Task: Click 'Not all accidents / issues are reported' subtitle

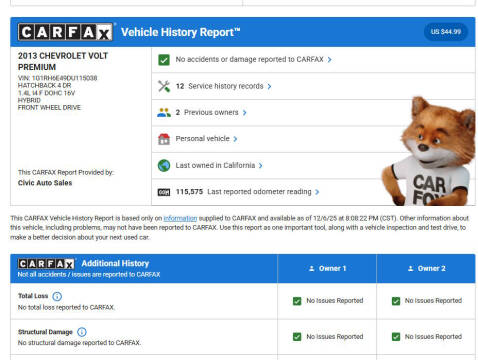Action: 89,274
